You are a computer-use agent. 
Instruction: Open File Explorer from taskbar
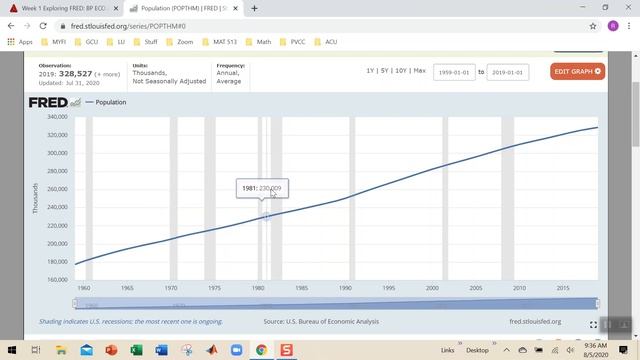pos(61,350)
